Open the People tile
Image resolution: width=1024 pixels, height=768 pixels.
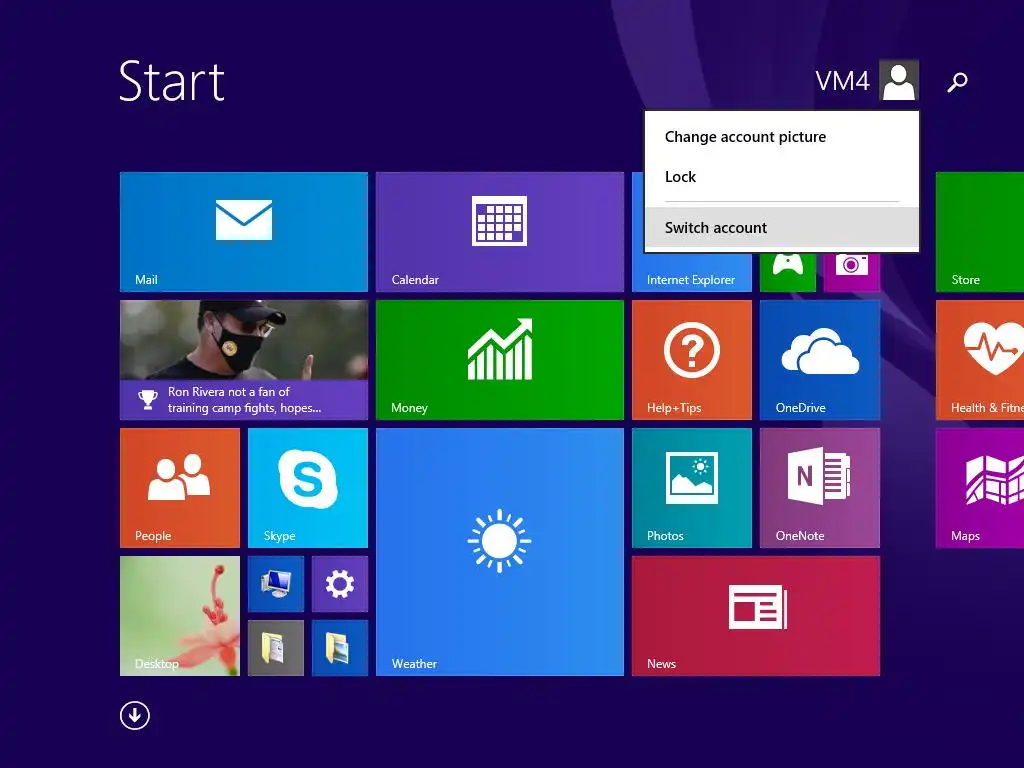coord(180,488)
